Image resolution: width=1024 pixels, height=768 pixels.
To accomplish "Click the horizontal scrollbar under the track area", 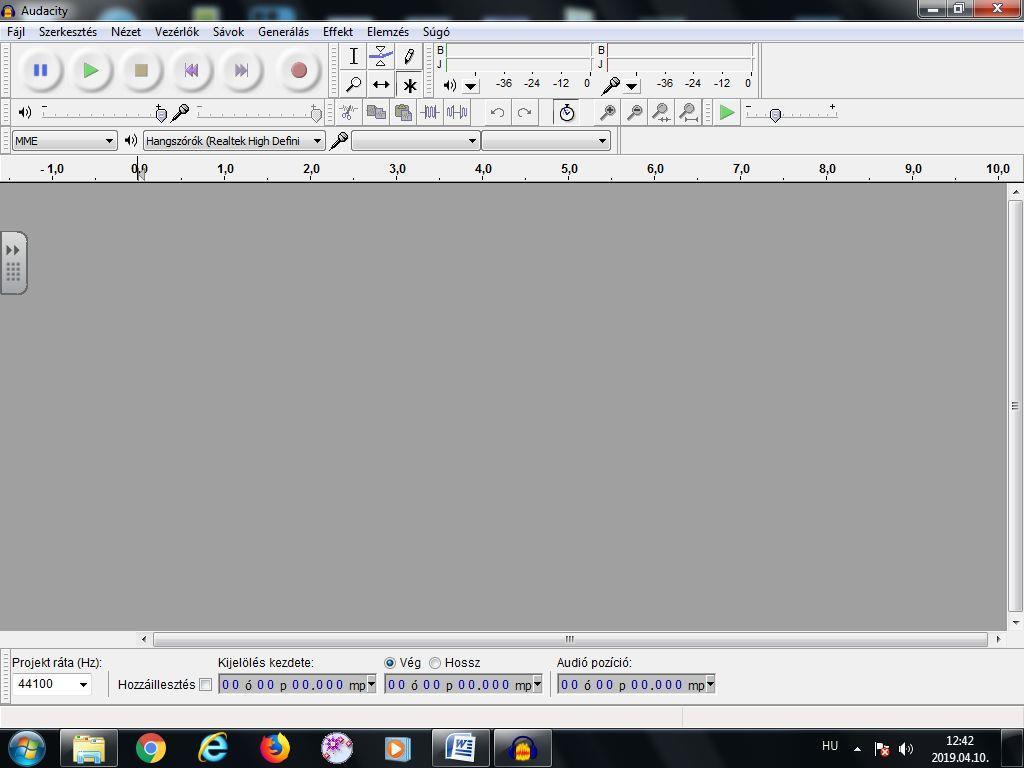I will click(x=570, y=639).
